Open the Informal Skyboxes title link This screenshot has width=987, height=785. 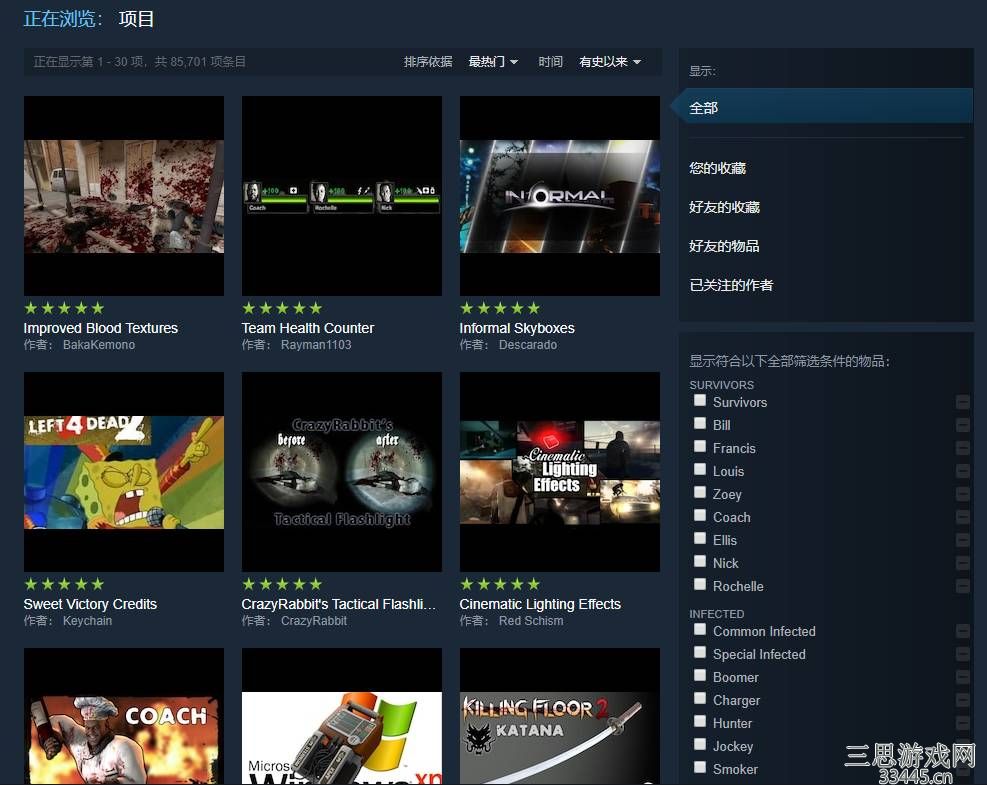pos(517,328)
